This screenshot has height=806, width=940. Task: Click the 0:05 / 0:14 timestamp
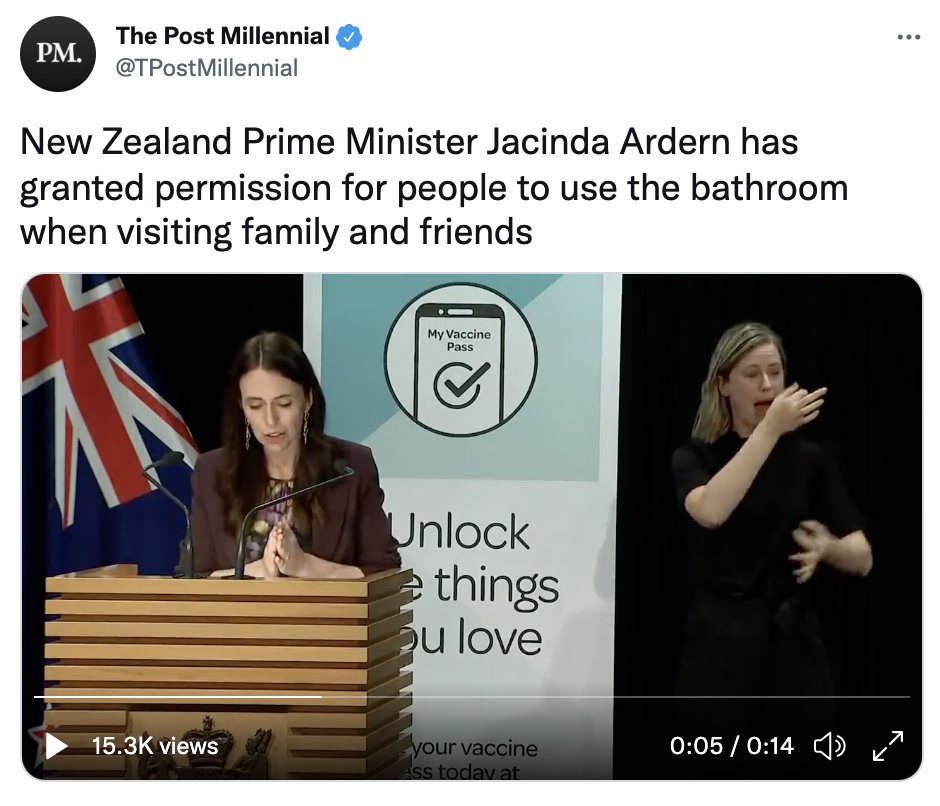coord(731,746)
